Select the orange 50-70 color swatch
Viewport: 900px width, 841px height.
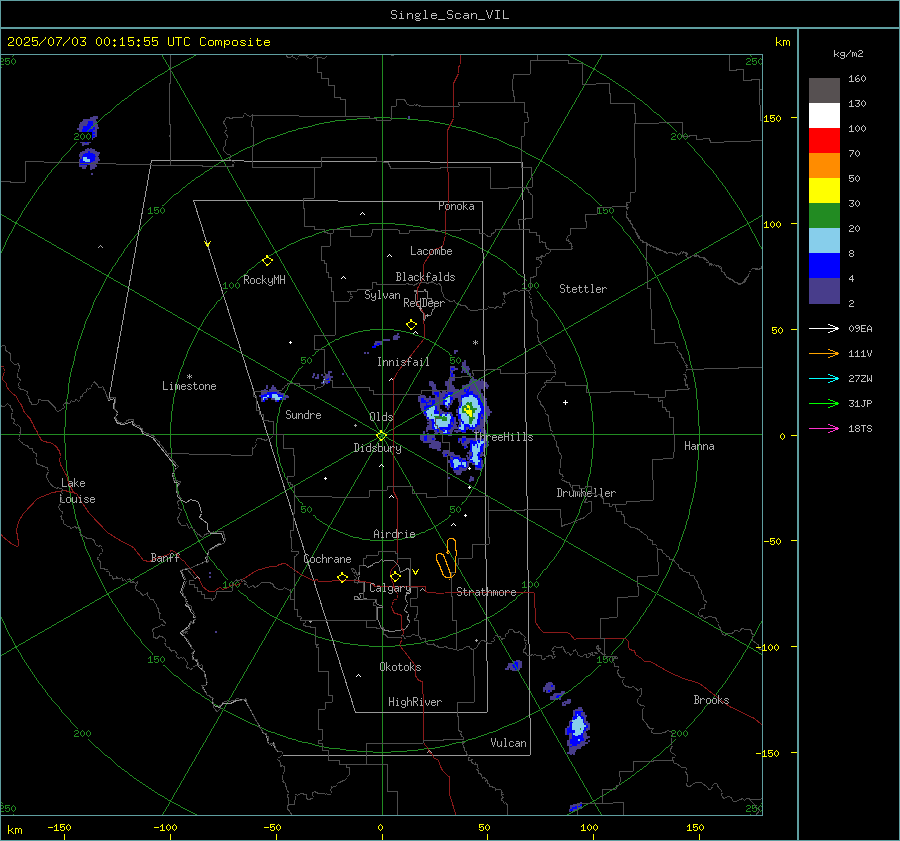[824, 166]
